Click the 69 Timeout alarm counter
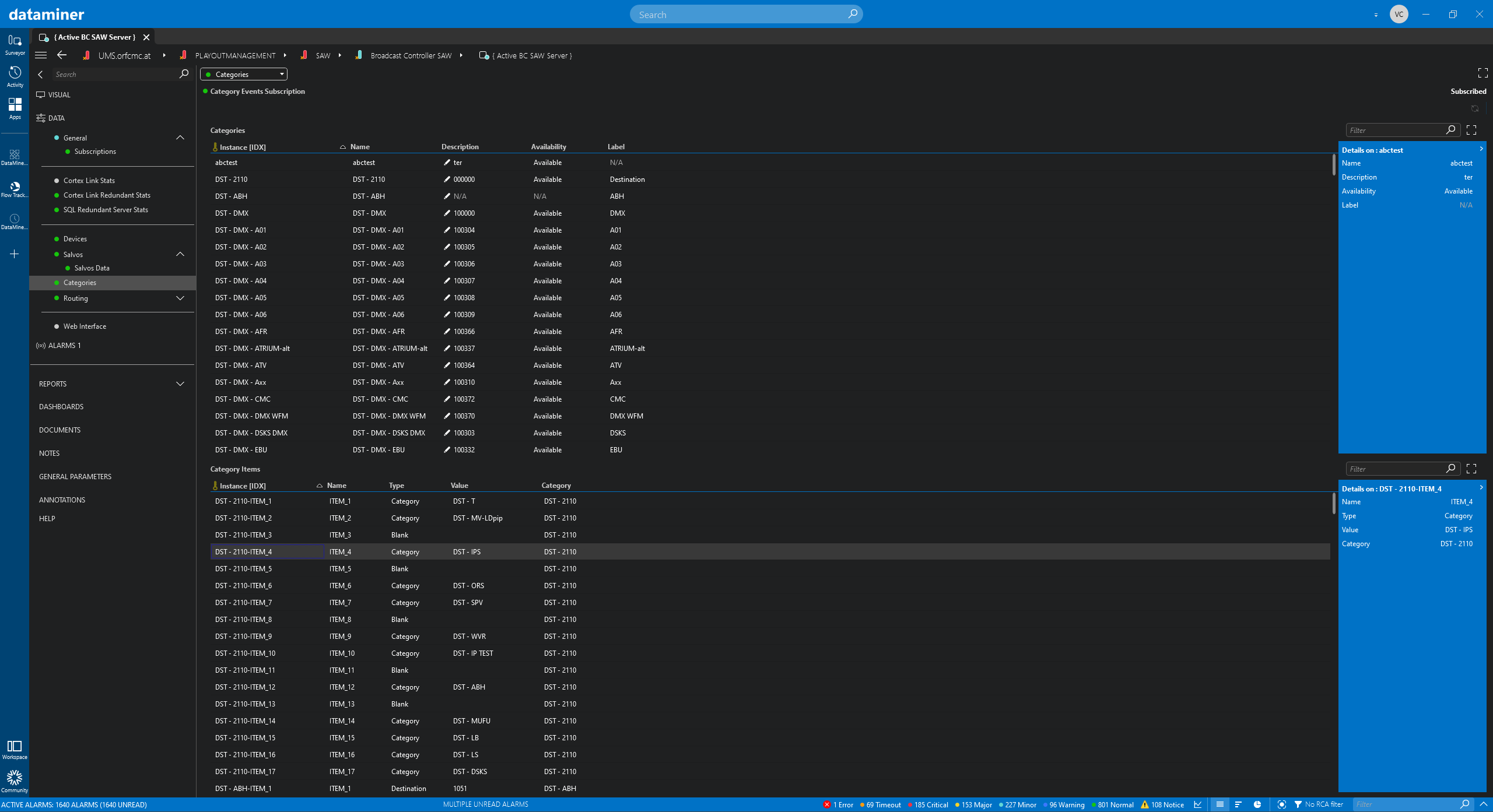The image size is (1493, 812). pos(880,804)
